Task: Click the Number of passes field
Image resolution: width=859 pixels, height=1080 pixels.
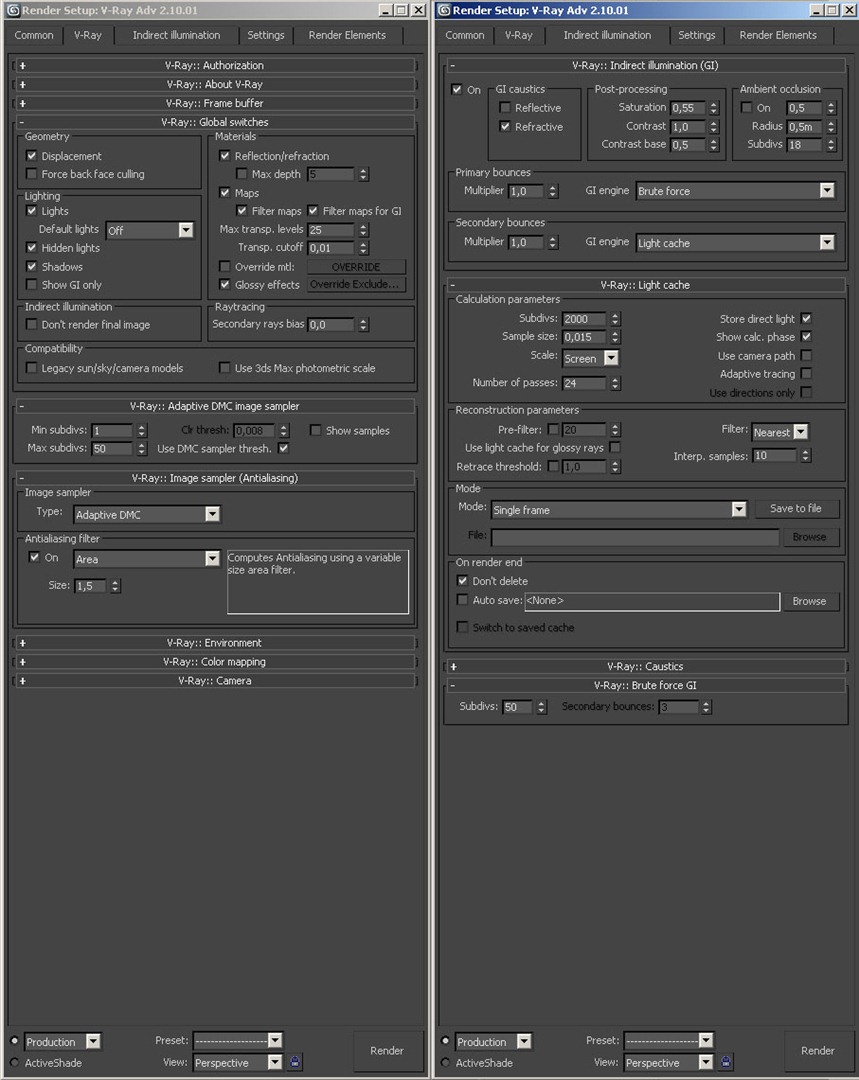Action: 584,383
